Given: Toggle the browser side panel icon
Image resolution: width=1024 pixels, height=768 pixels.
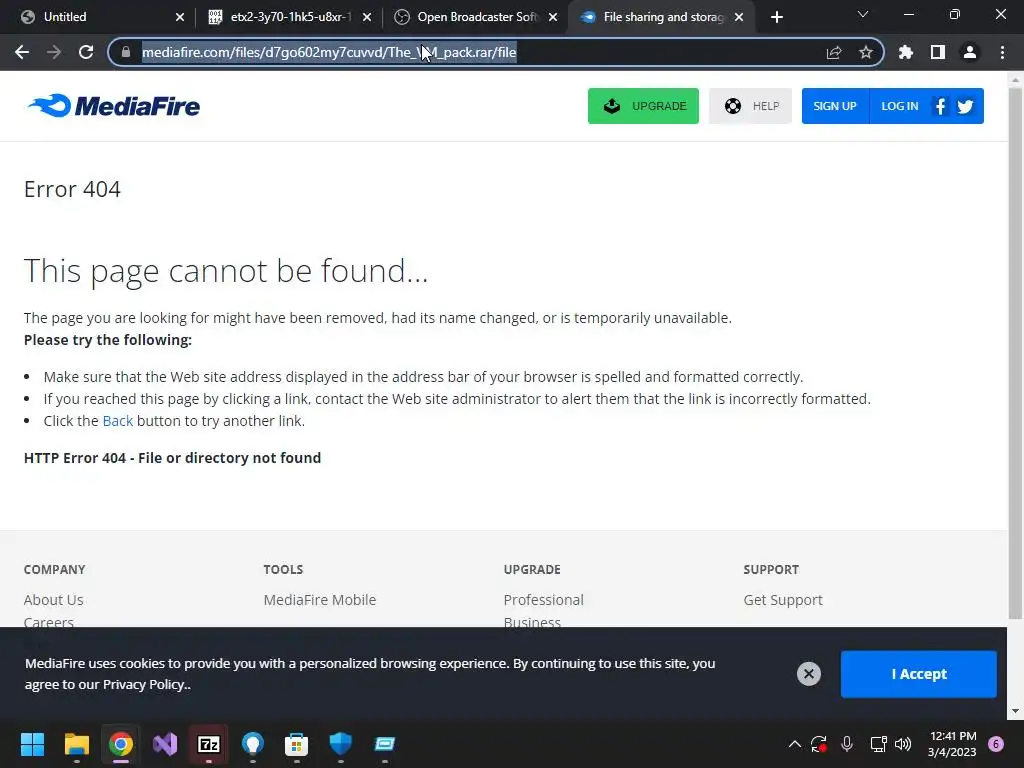Looking at the screenshot, I should [938, 52].
